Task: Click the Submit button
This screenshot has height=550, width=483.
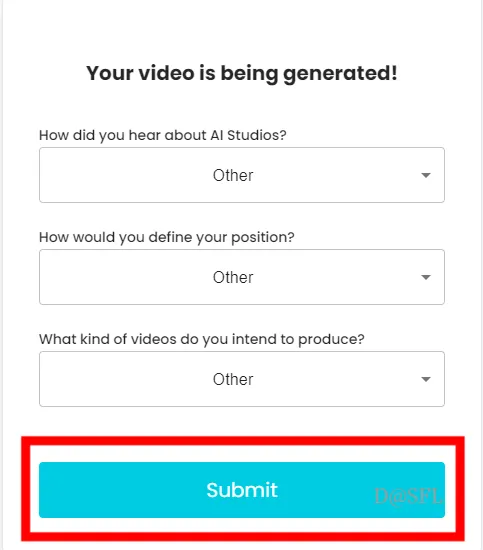Action: pos(242,490)
